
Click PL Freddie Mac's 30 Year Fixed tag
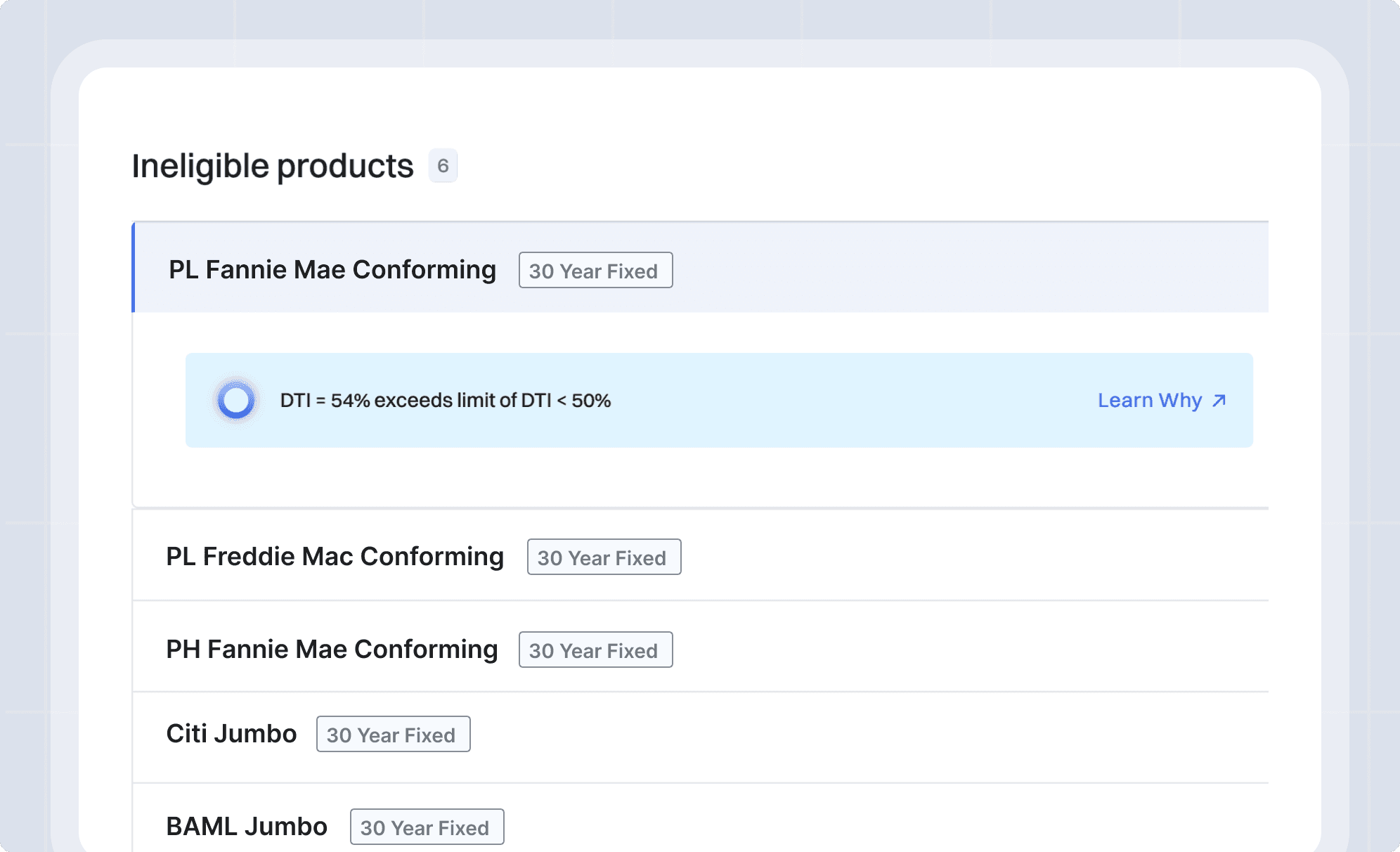[603, 557]
